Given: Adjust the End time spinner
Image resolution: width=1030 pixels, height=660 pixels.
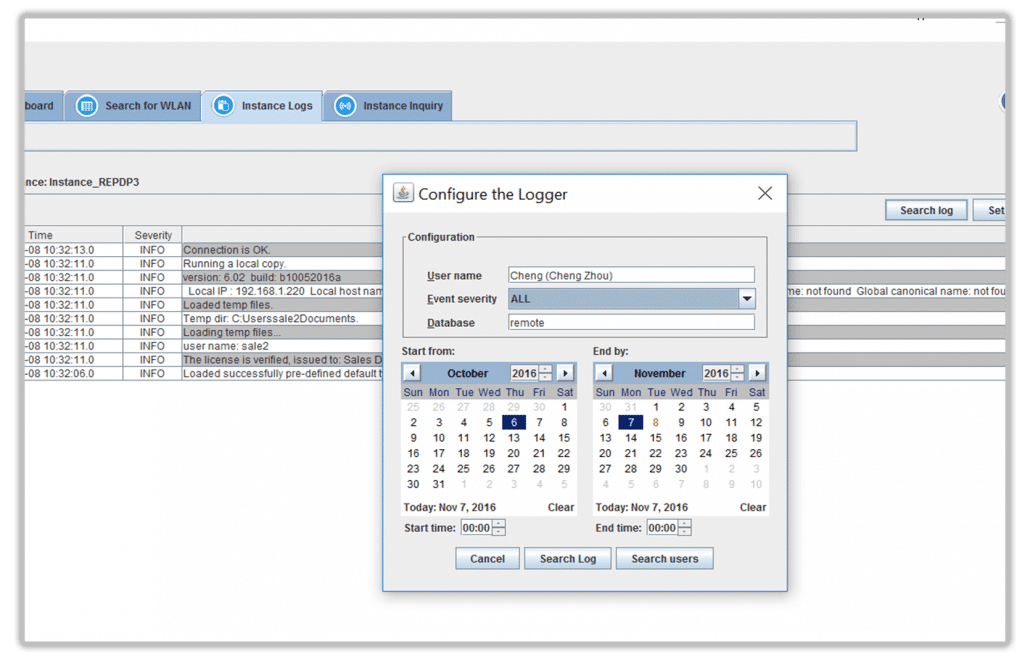Looking at the screenshot, I should (684, 527).
